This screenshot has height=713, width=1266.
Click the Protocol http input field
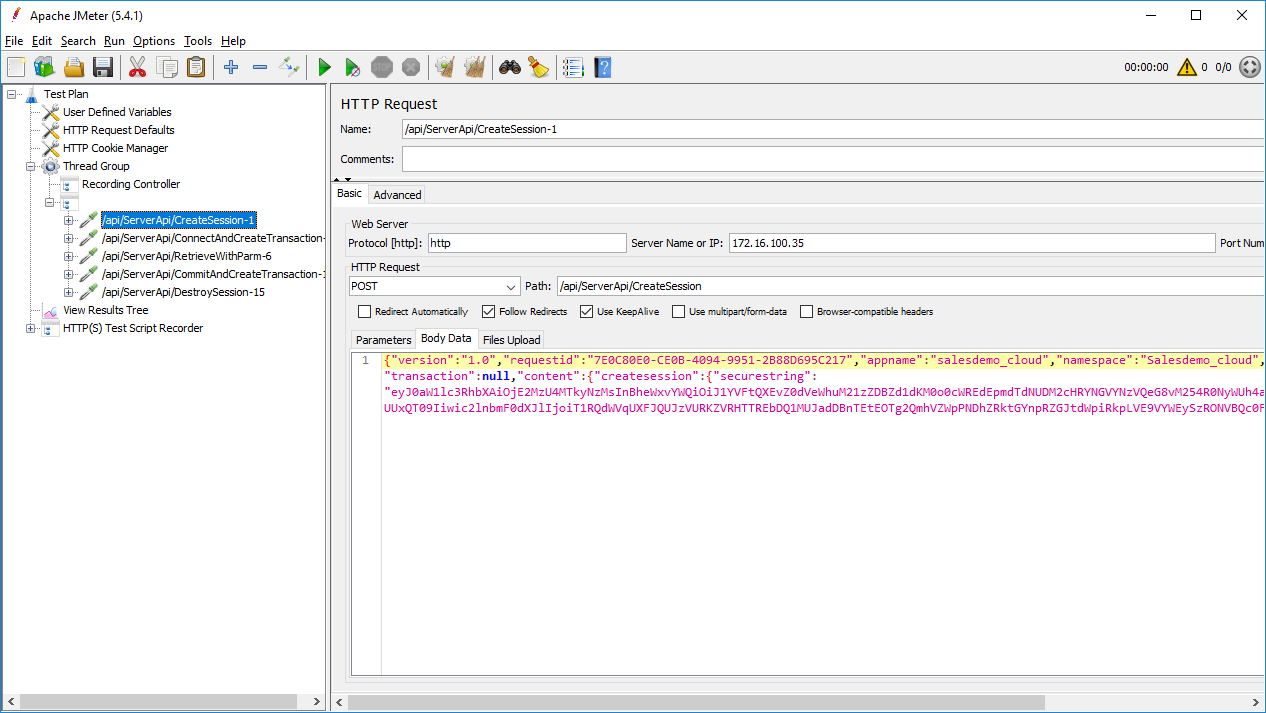(x=527, y=243)
